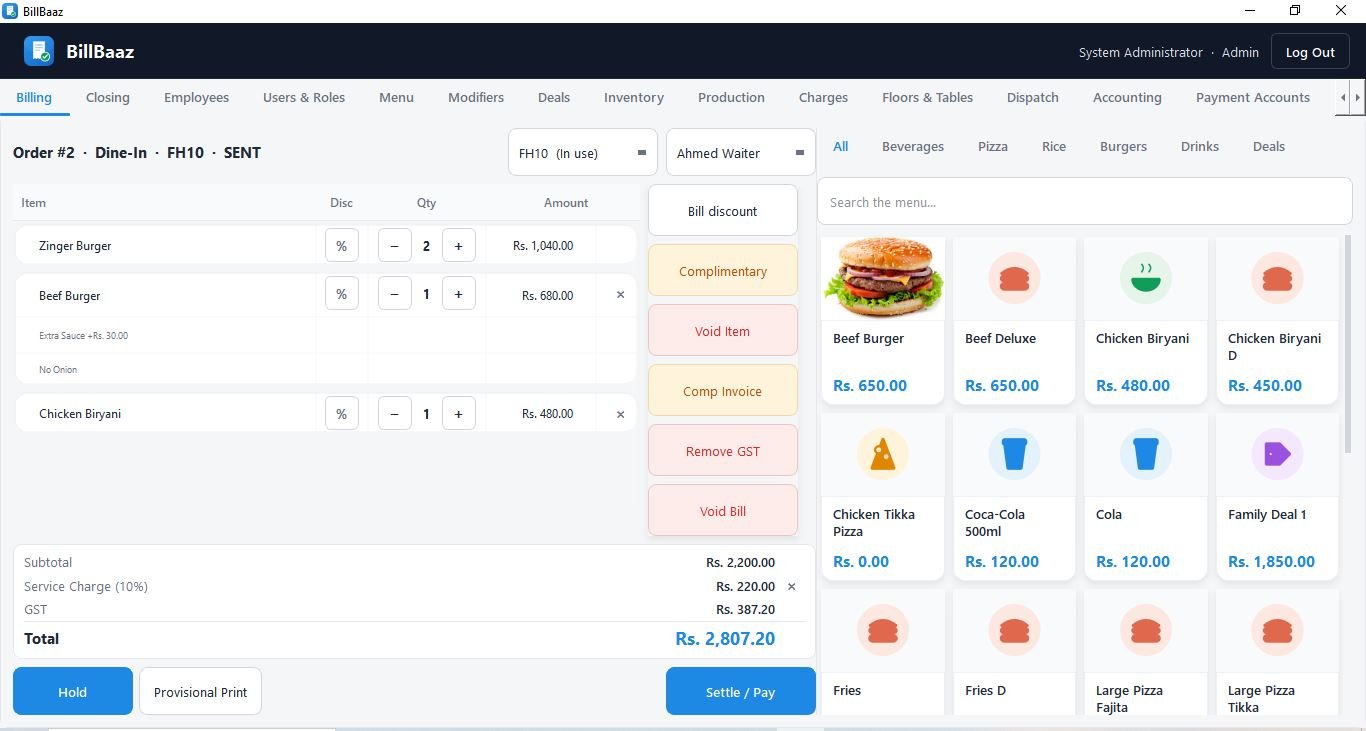Add Beef Deluxe via its burger icon
This screenshot has height=731, width=1366.
pos(1014,278)
